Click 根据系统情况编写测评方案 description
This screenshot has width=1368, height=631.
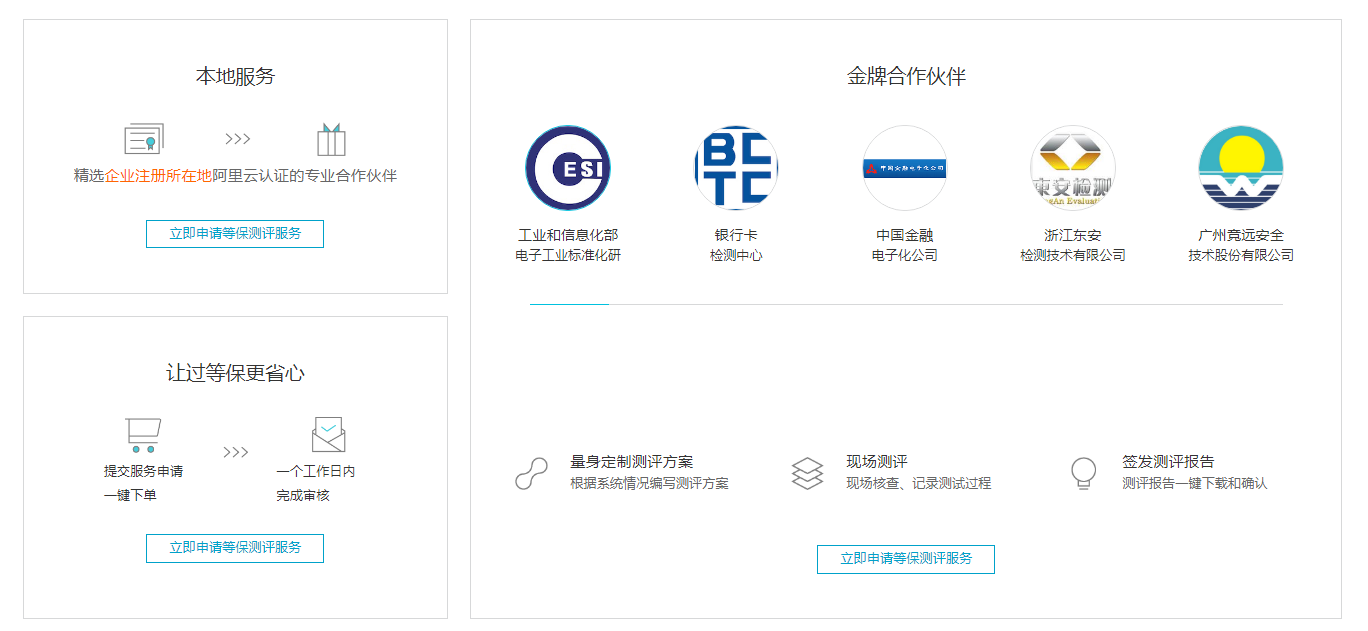[x=649, y=483]
